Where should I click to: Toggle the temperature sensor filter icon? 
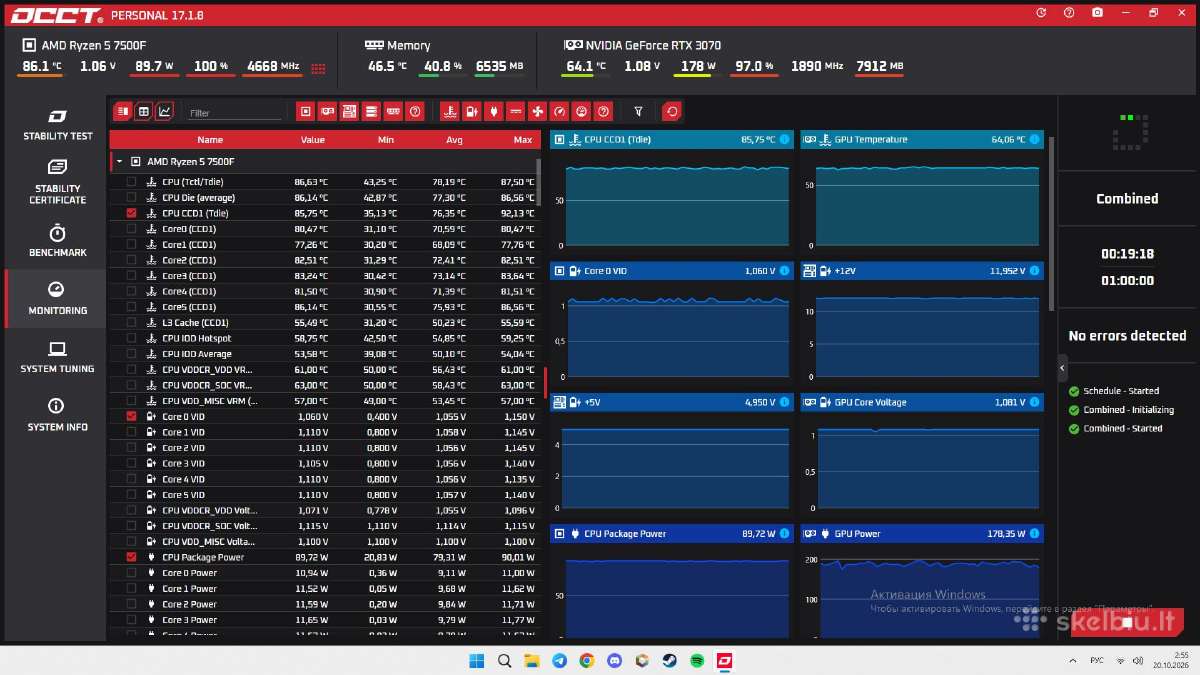click(449, 111)
